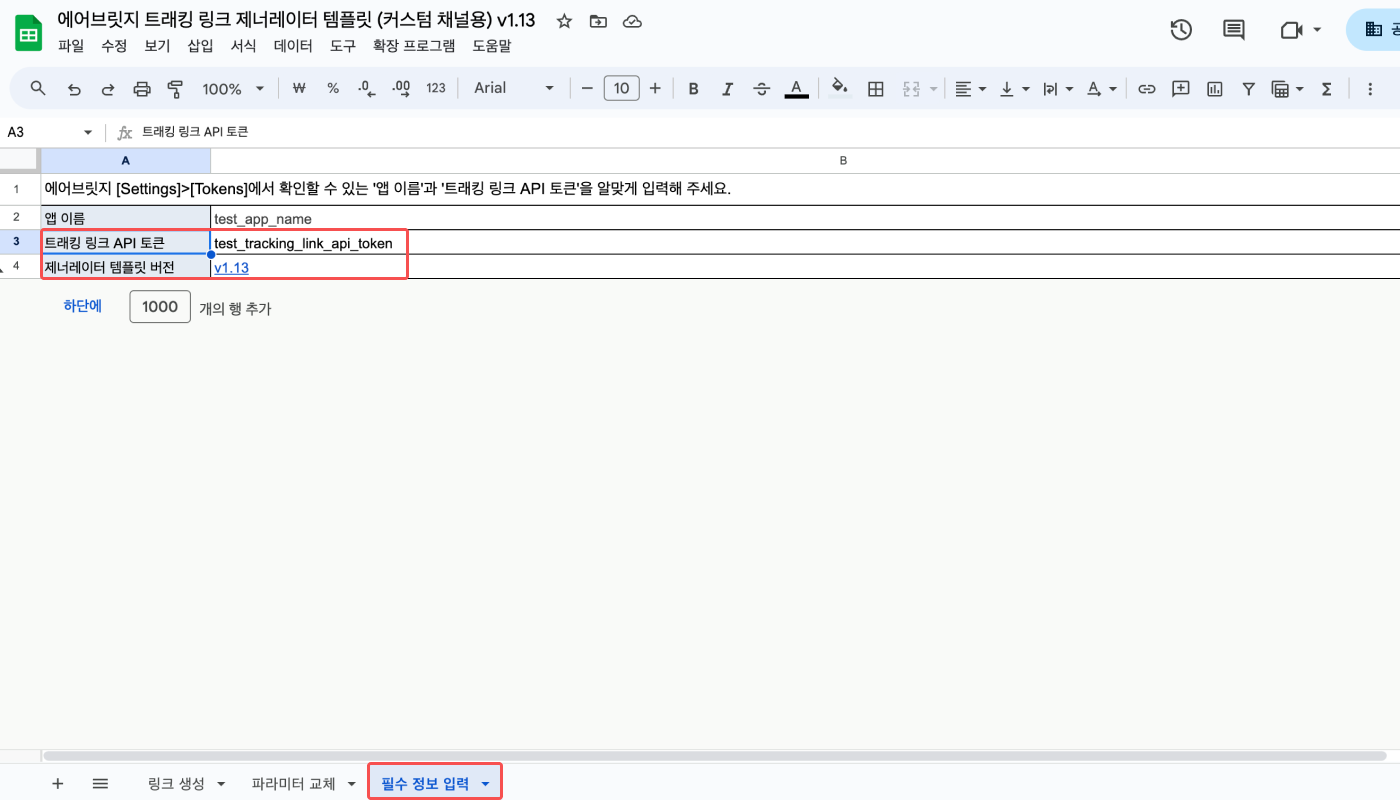Open the 도움말 menu
This screenshot has width=1400, height=800.
pyautogui.click(x=491, y=45)
